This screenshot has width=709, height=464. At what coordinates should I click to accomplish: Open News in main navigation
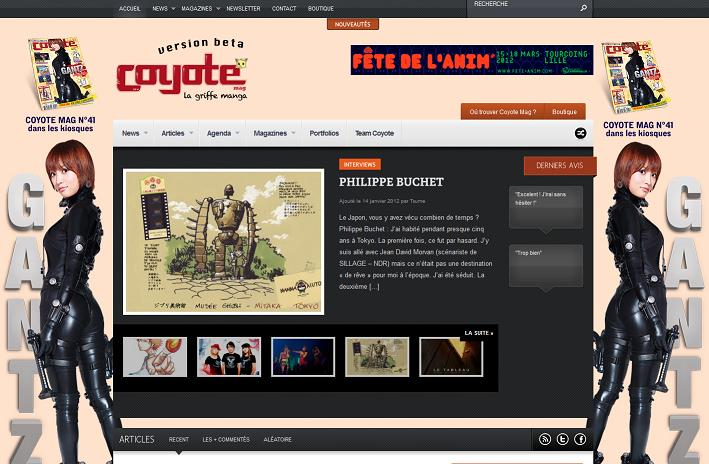tap(131, 133)
